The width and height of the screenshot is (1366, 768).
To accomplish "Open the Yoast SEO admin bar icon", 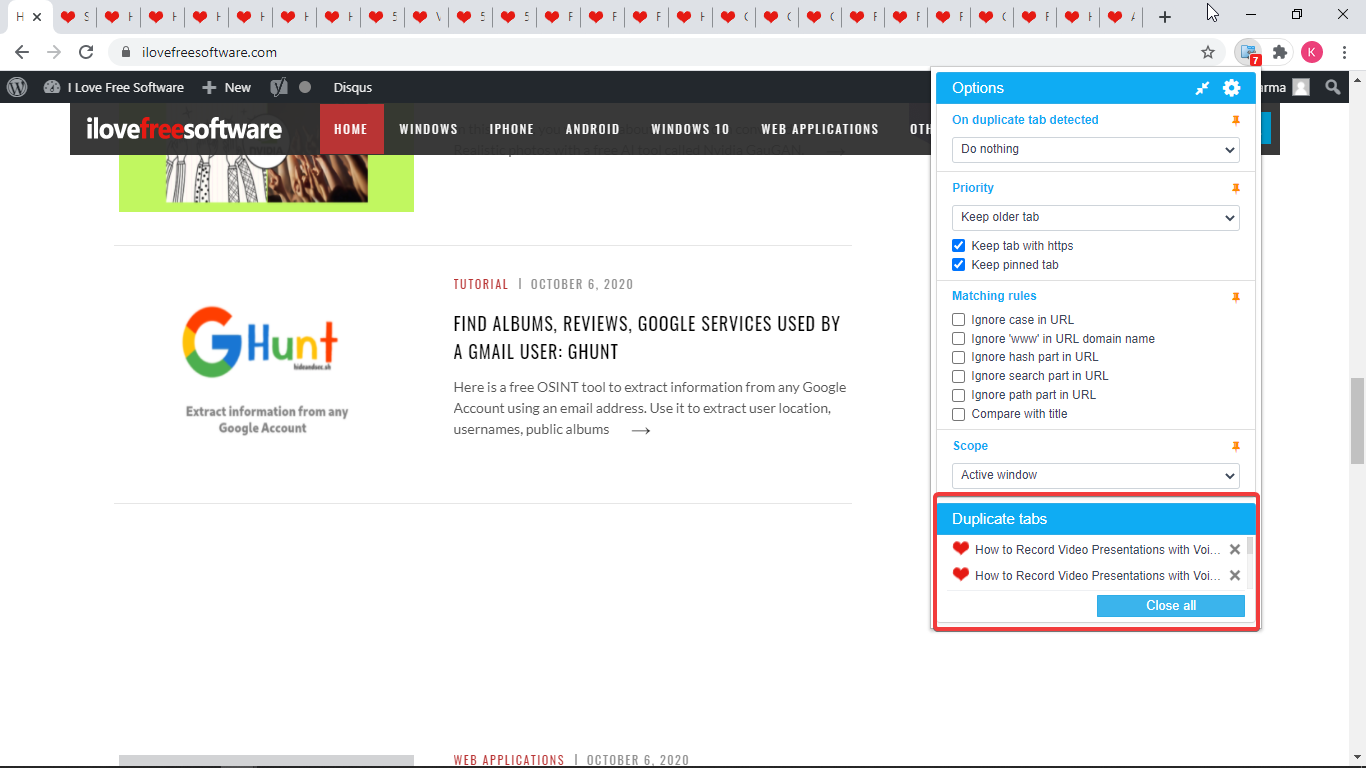I will tap(279, 87).
